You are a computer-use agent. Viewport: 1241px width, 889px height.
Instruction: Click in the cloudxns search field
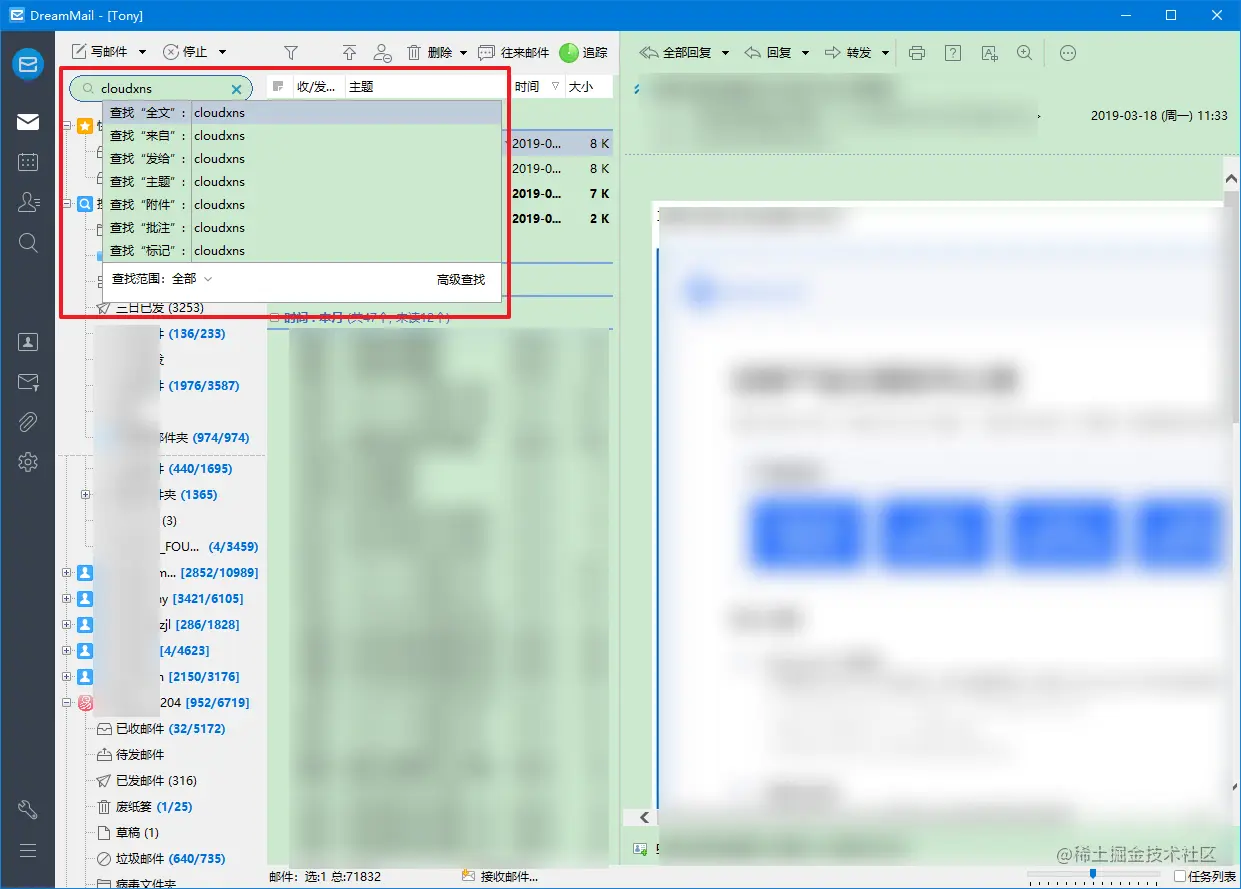click(163, 88)
